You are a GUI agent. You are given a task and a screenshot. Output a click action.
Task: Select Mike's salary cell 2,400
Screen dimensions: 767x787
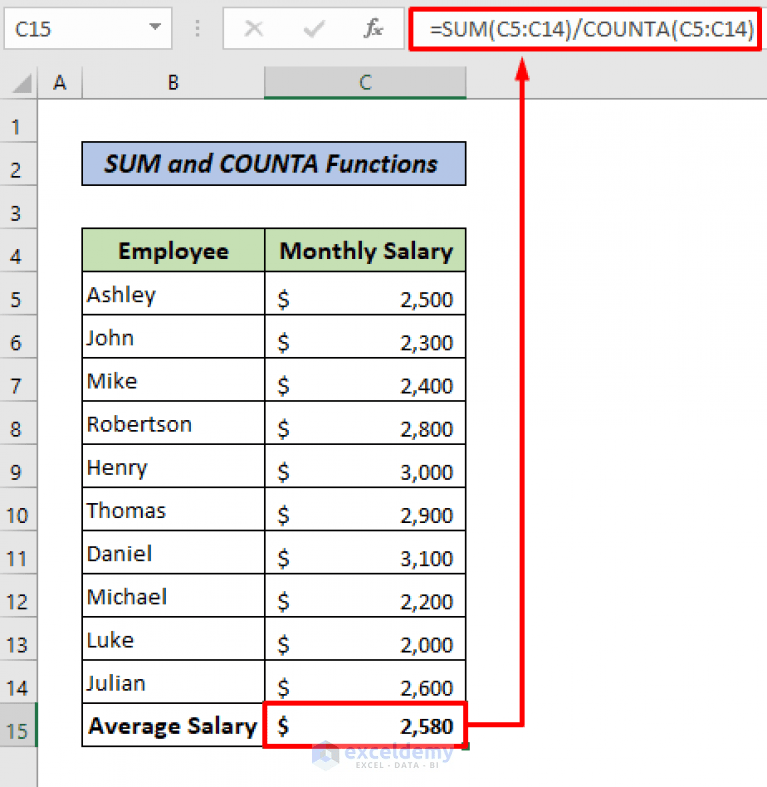click(x=365, y=380)
